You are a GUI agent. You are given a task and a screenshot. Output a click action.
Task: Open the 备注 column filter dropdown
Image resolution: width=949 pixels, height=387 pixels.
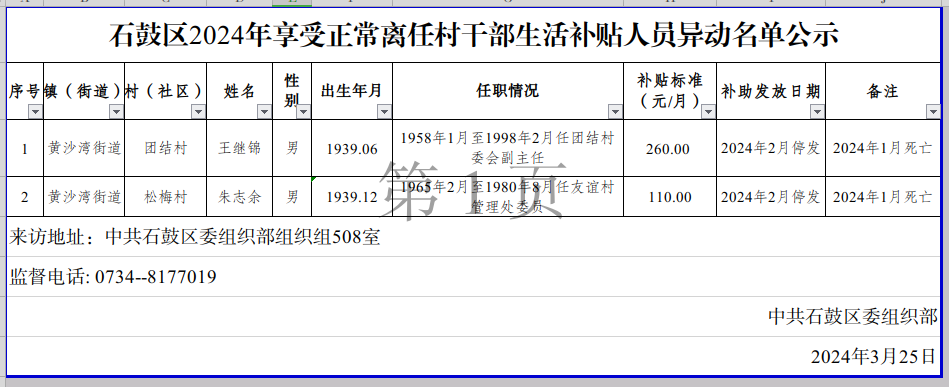(933, 111)
